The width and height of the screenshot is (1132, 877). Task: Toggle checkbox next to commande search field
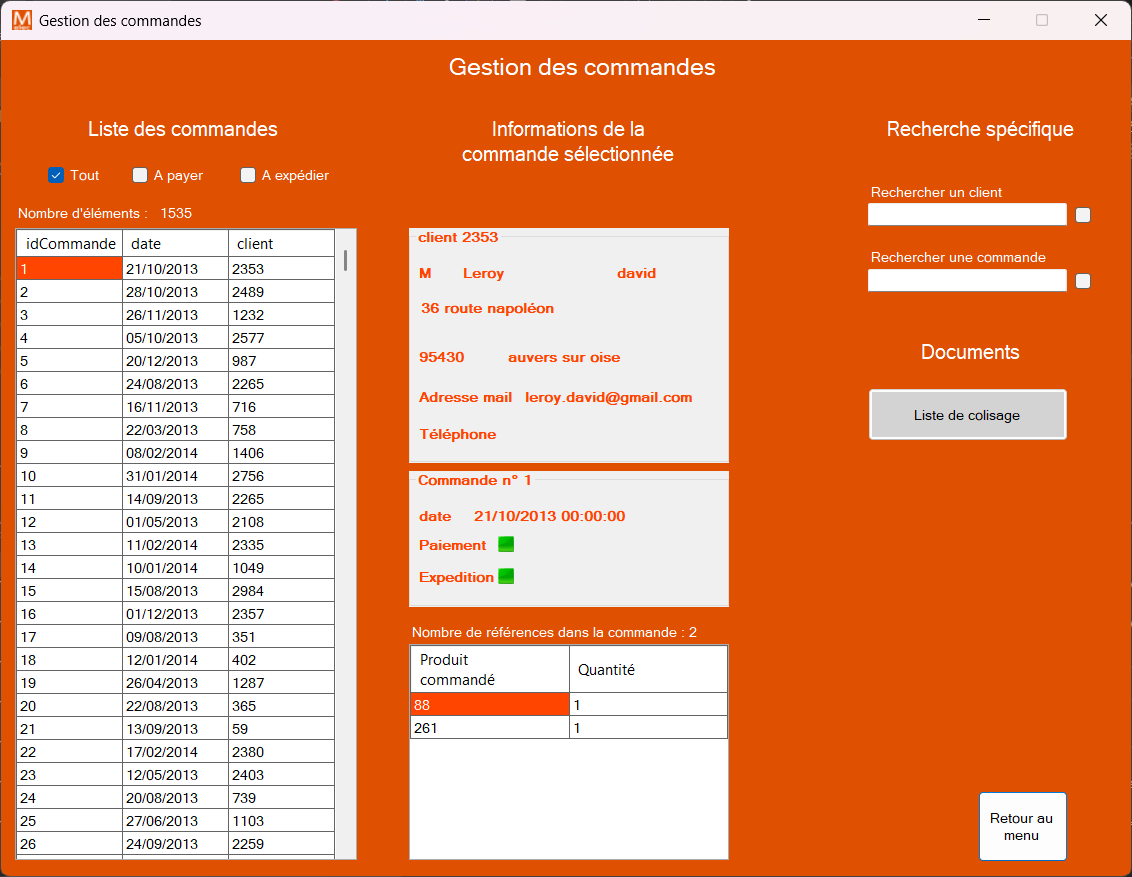coord(1083,281)
